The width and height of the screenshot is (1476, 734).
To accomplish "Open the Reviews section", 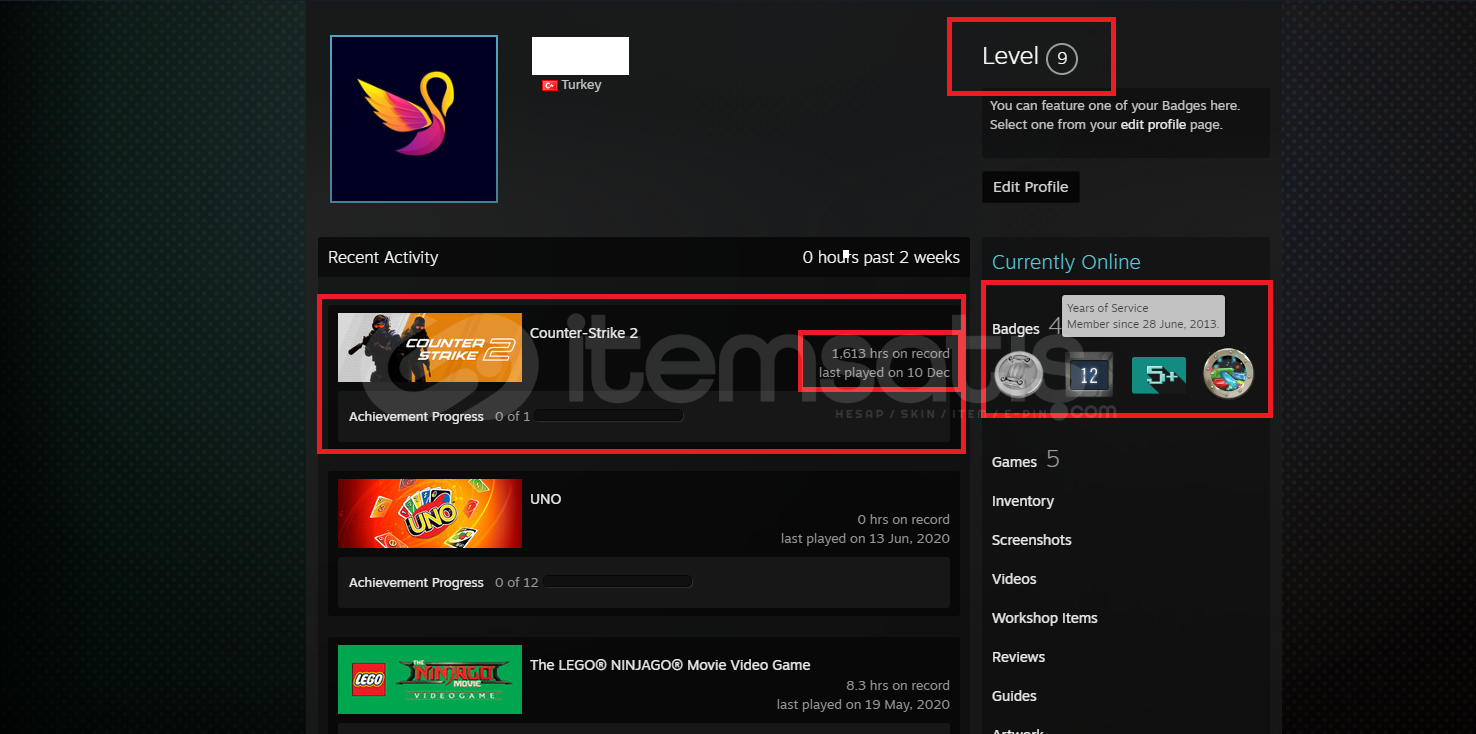I will (x=1019, y=657).
